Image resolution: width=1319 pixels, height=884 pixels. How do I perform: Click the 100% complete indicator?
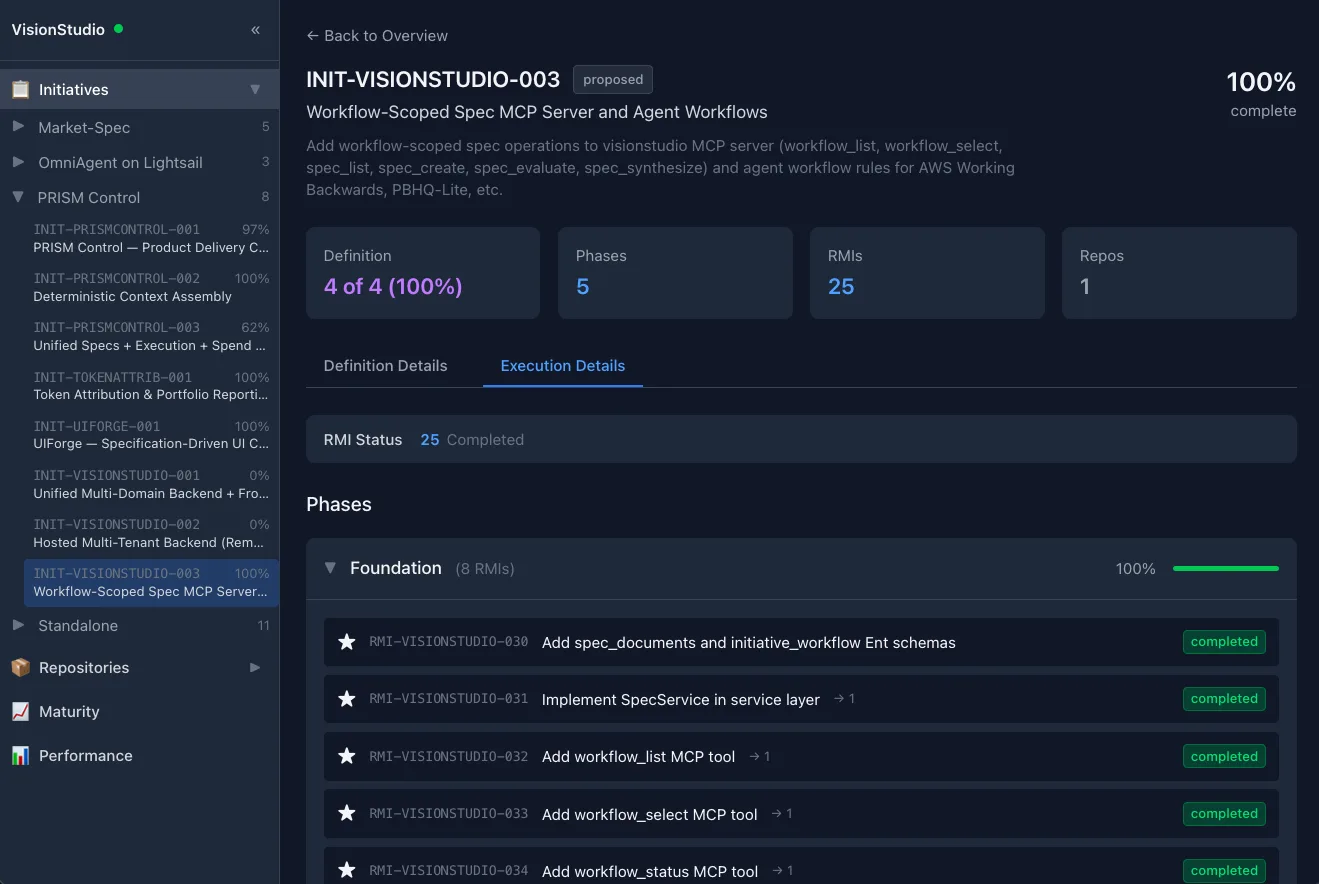pyautogui.click(x=1262, y=93)
